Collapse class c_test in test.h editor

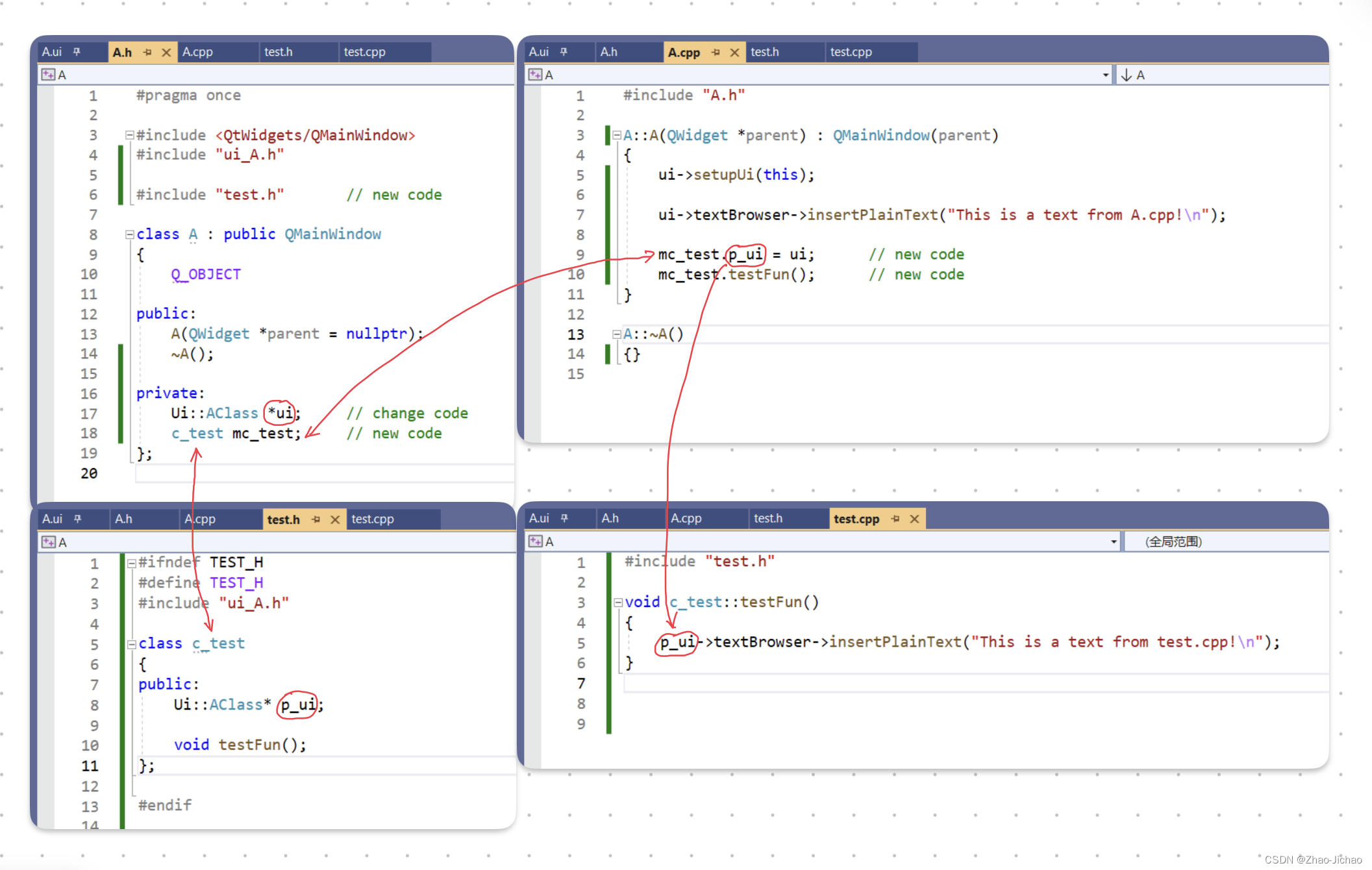[x=131, y=644]
